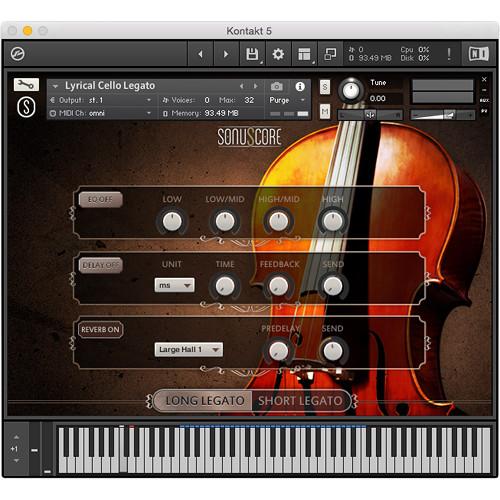Click the Sonuscore S emblem icon
Image resolution: width=500 pixels, height=500 pixels.
click(x=26, y=107)
